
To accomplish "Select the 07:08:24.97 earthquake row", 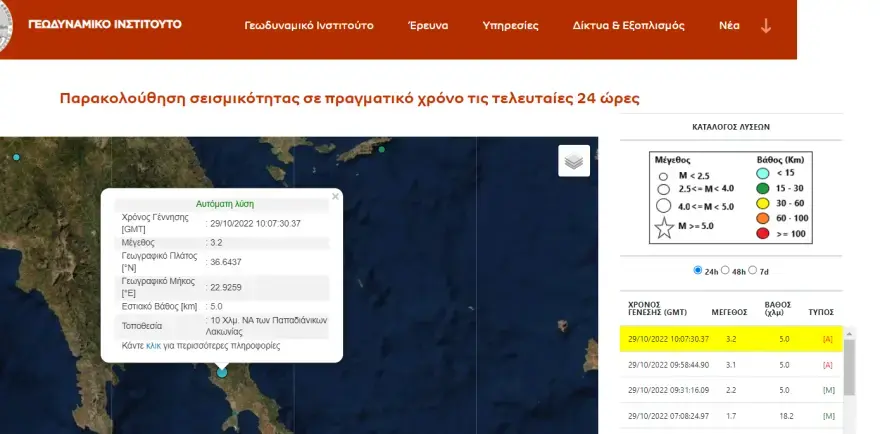I will click(731, 416).
